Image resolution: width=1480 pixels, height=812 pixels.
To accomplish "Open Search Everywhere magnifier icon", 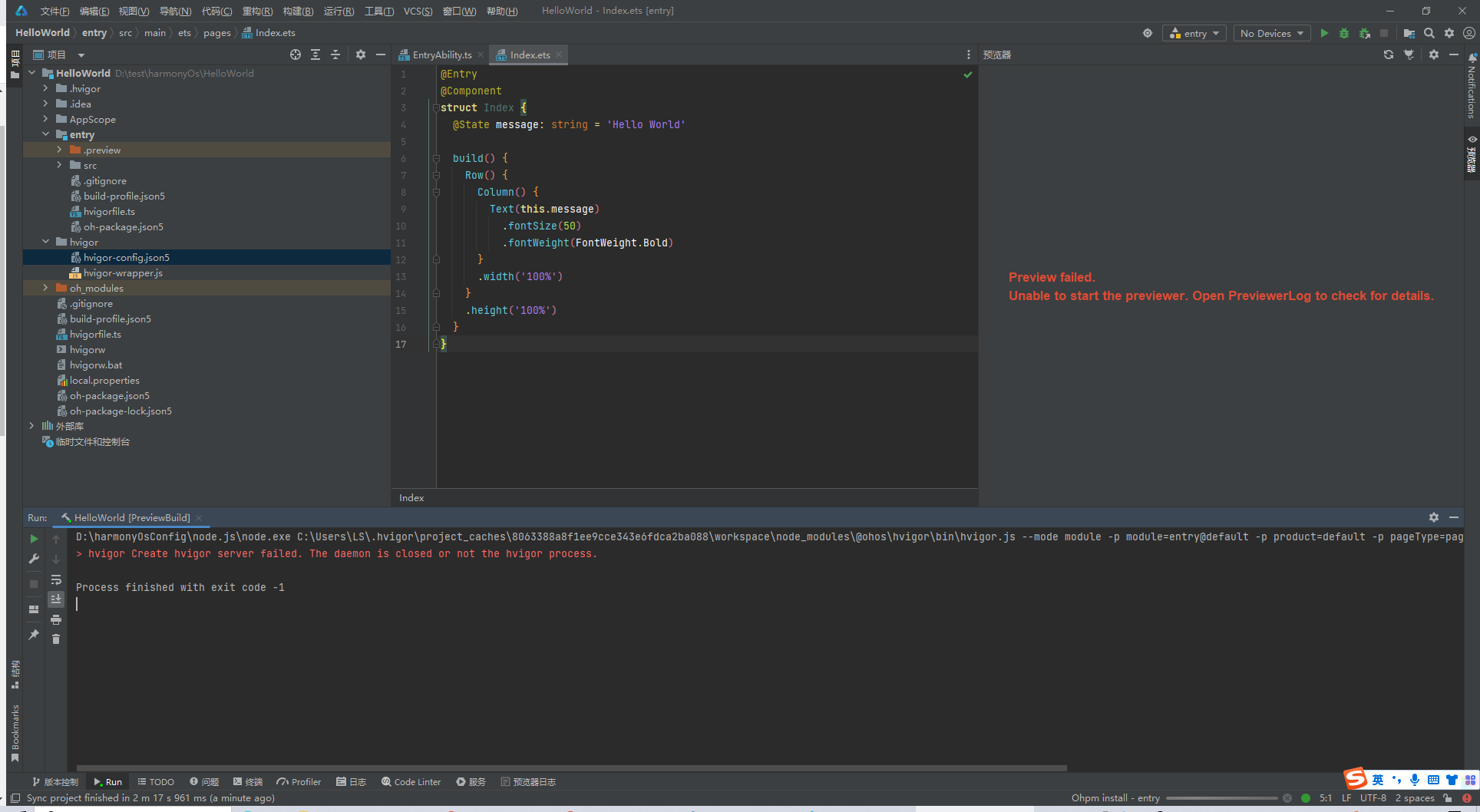I will (x=1429, y=33).
